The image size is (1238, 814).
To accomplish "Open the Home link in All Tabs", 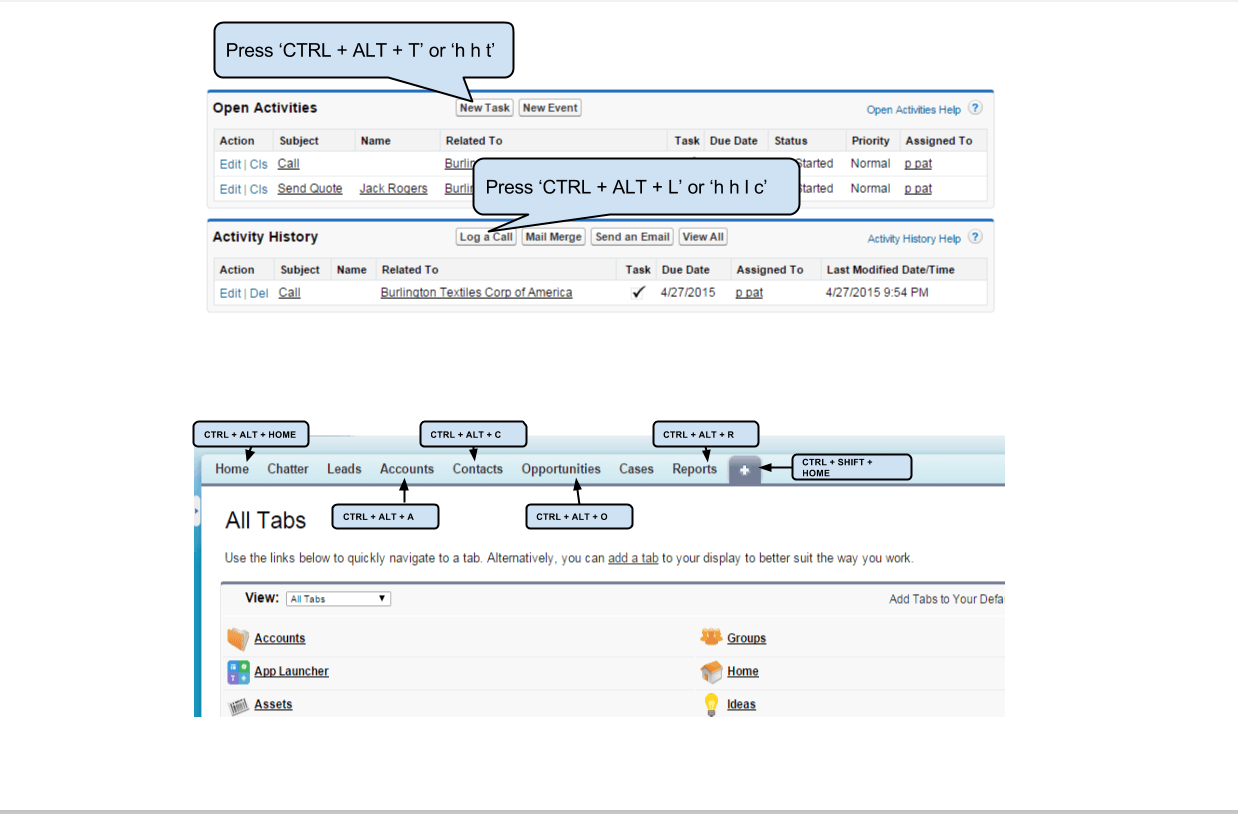I will click(743, 671).
